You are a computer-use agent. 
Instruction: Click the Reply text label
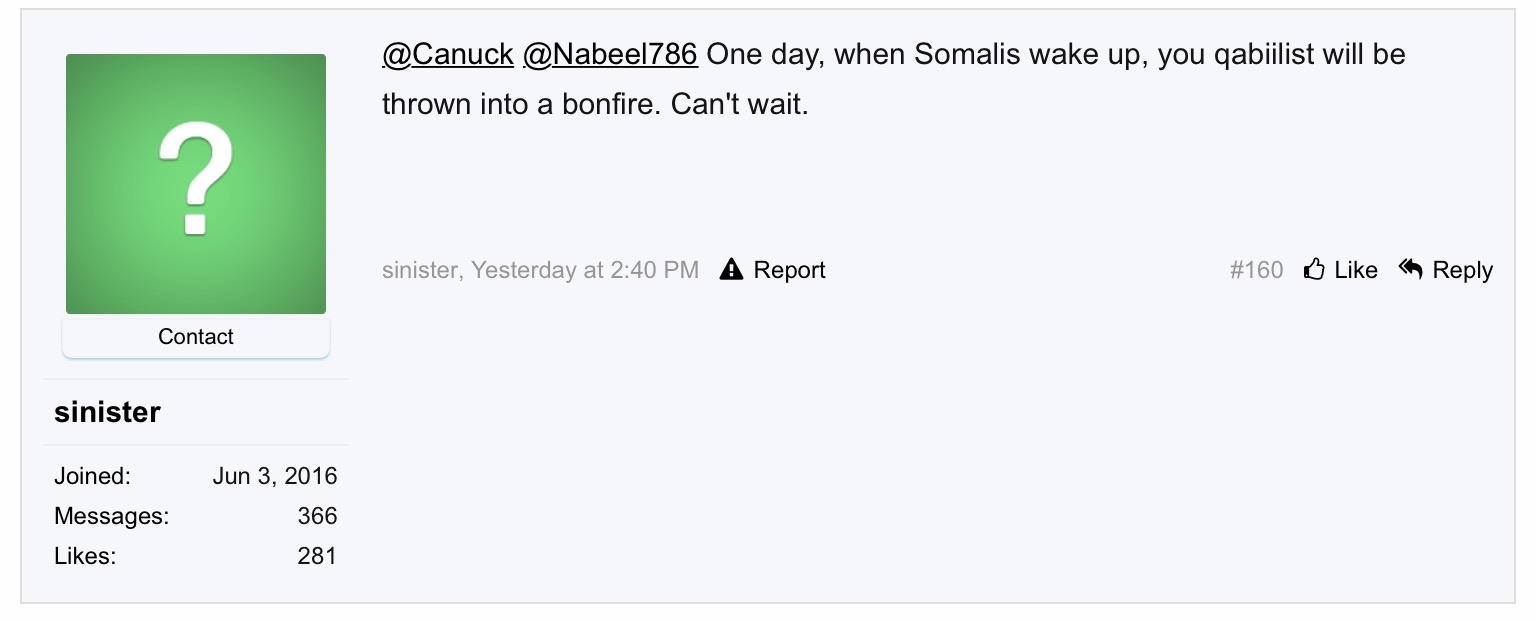point(1462,270)
